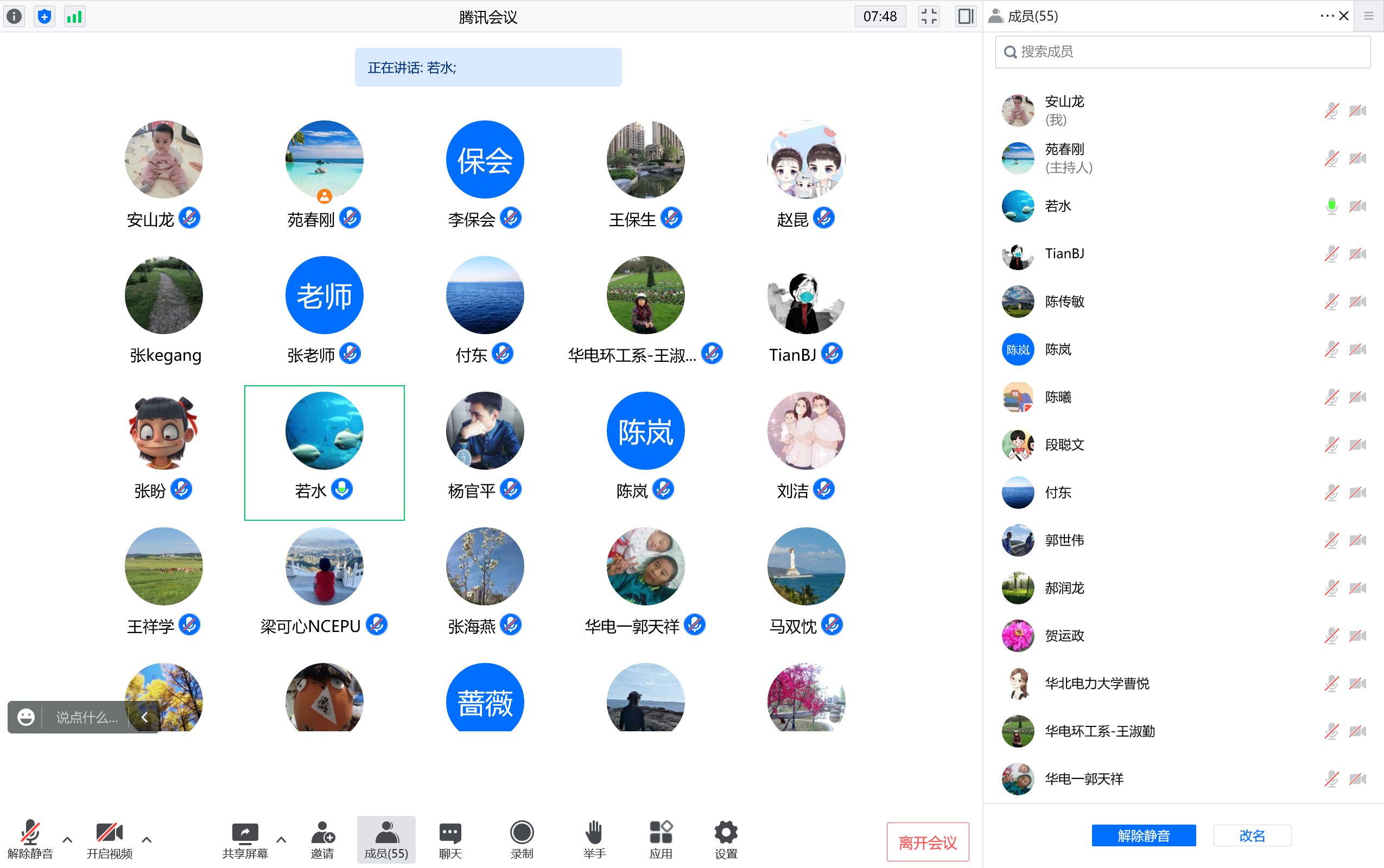Select 若水's highlighted video tile
1384x868 pixels.
pos(324,452)
